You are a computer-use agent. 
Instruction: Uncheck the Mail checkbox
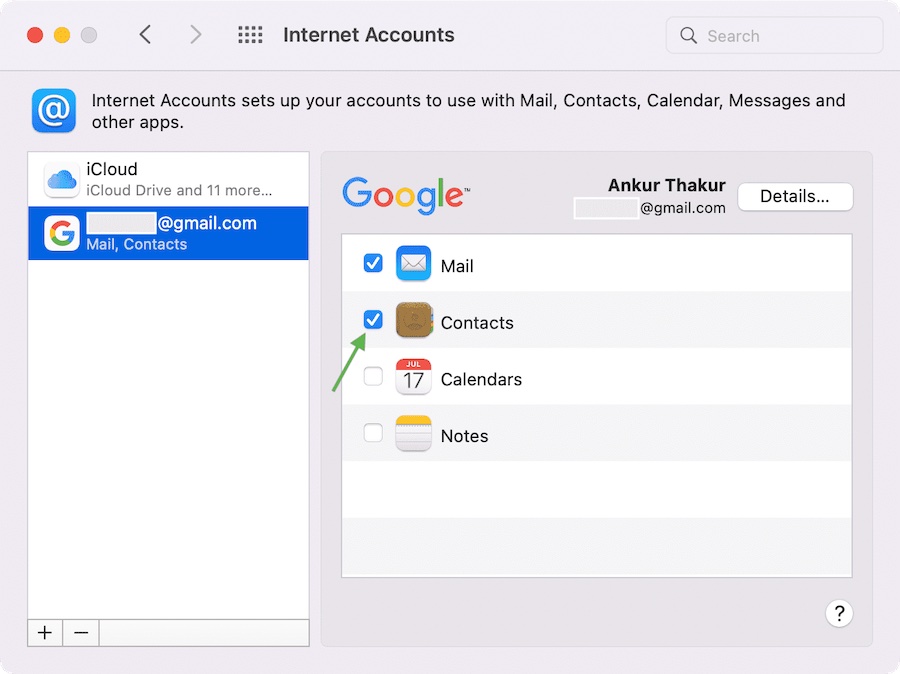coord(373,264)
